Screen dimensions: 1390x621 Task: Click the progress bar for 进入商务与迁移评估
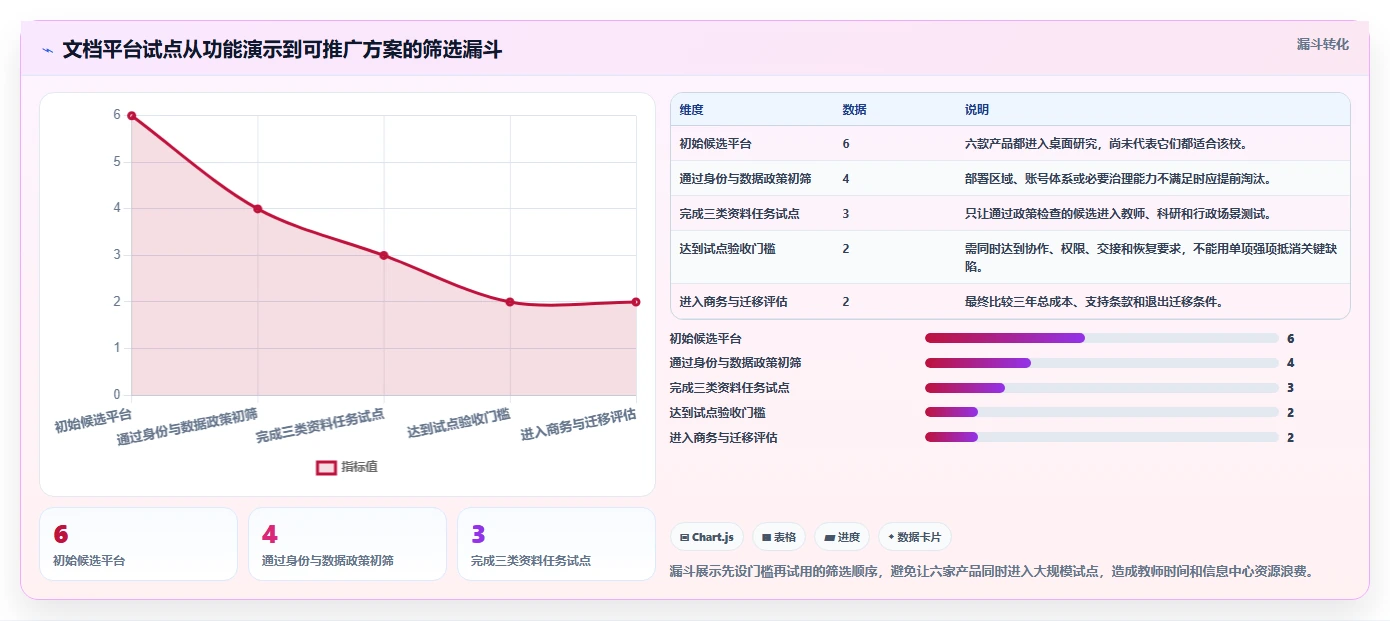[1102, 437]
